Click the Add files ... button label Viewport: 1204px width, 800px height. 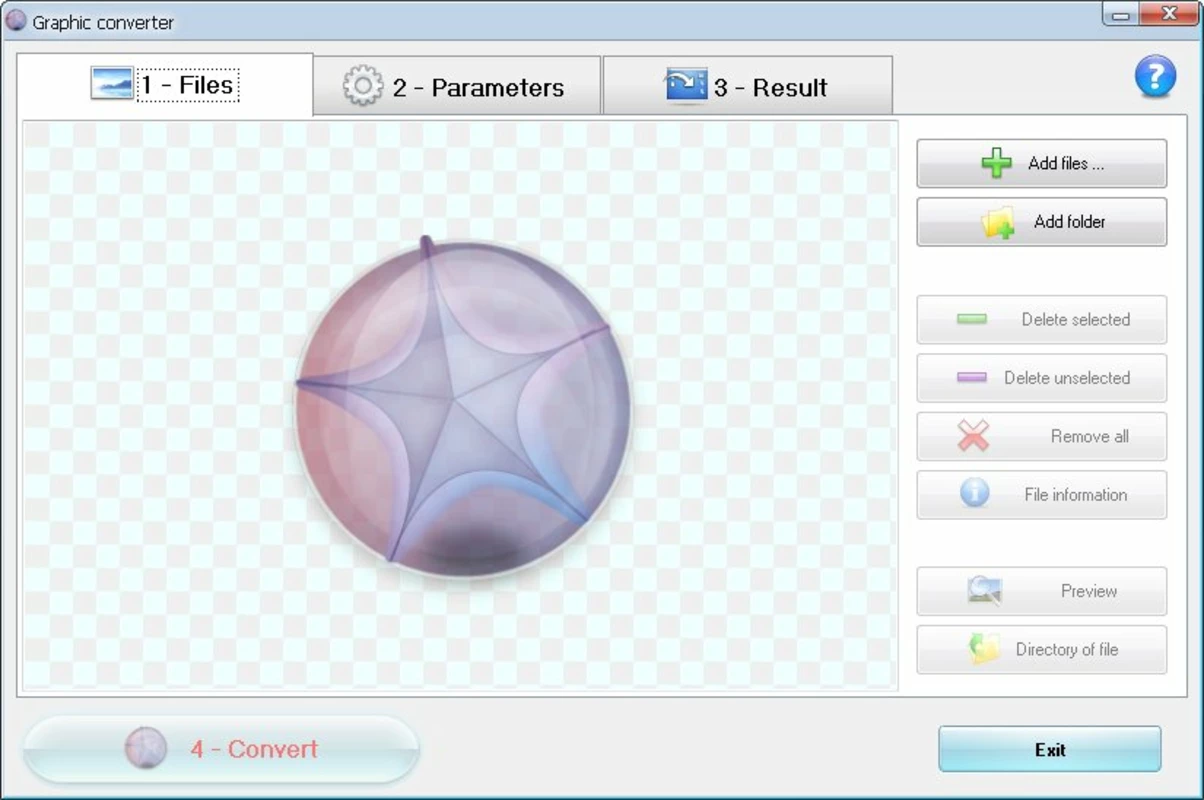click(x=1066, y=164)
